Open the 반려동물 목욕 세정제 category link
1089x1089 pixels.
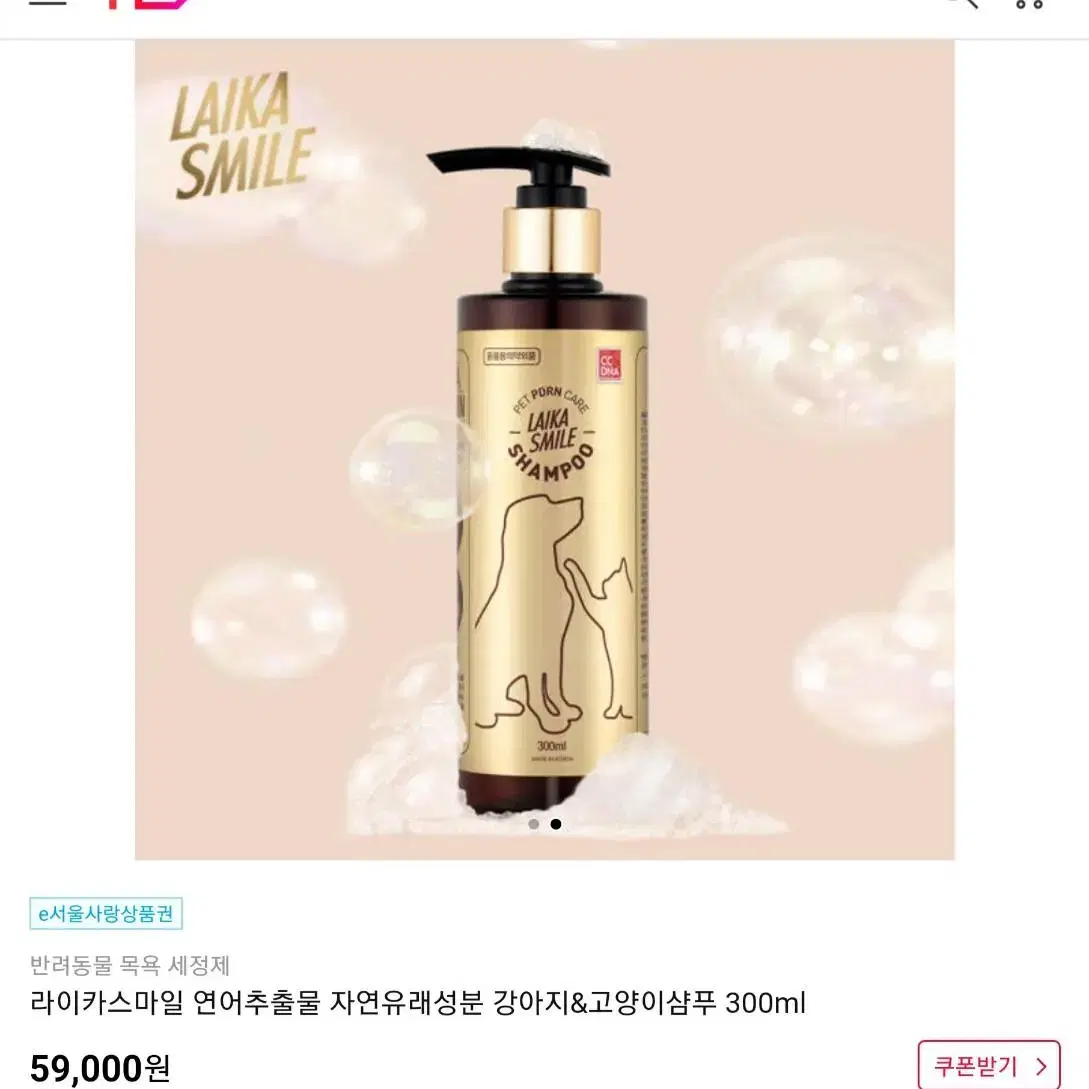(130, 965)
